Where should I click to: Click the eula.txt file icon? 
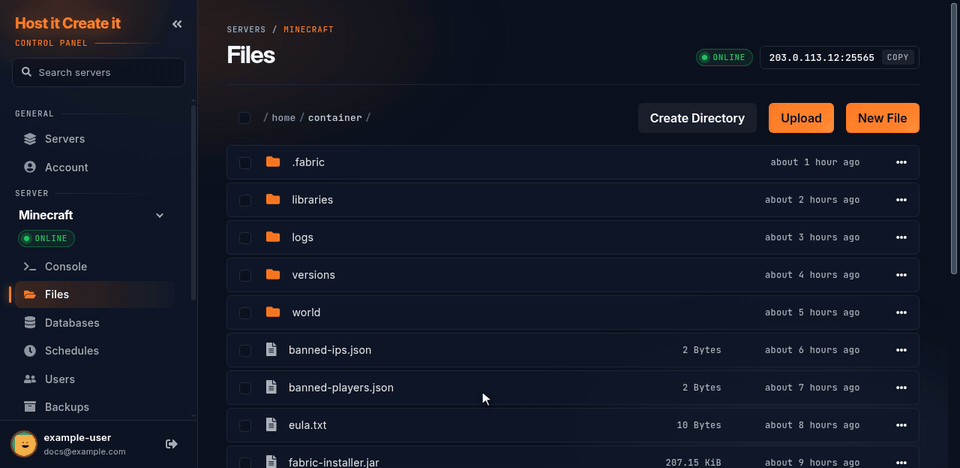click(x=271, y=425)
